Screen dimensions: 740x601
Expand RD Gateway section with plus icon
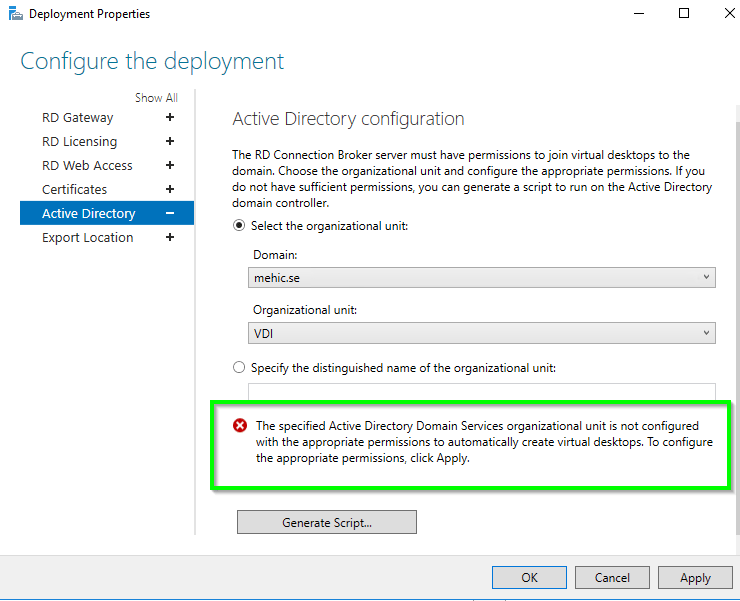pyautogui.click(x=170, y=117)
